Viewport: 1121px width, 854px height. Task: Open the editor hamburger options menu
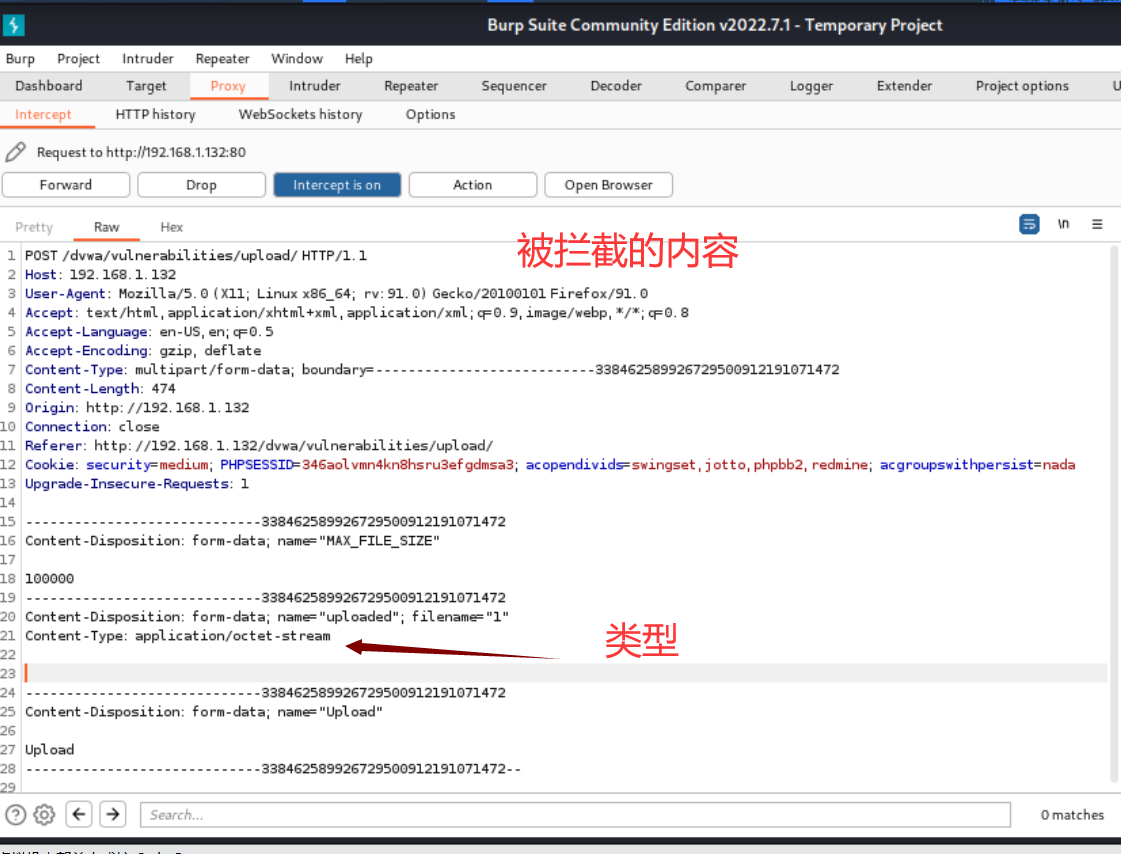(1097, 224)
